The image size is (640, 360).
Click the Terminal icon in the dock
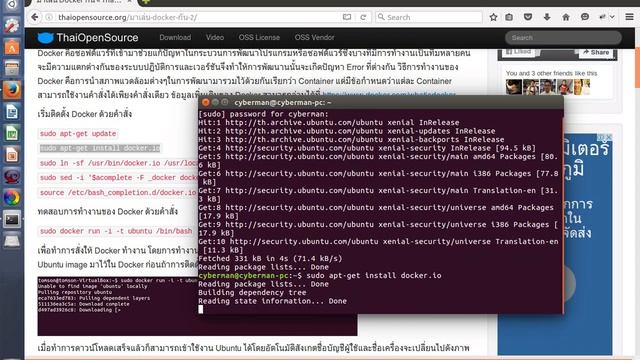coord(12,220)
